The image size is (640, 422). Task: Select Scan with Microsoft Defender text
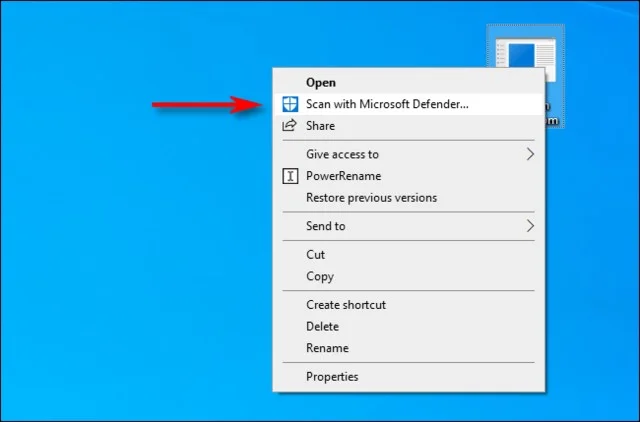coord(387,104)
